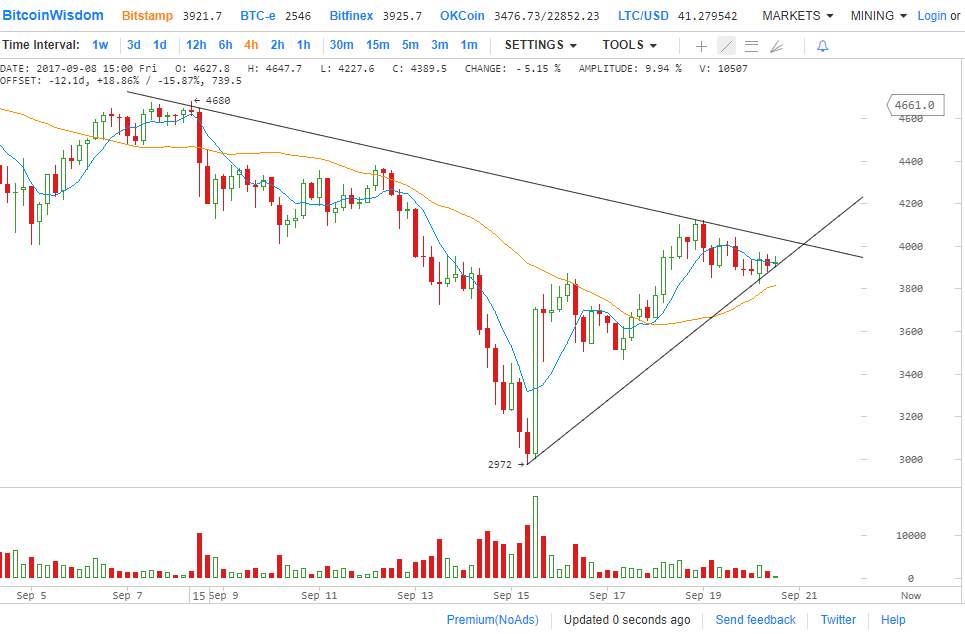965x634 pixels.
Task: Click the 4661.0 price label marker
Action: click(915, 105)
